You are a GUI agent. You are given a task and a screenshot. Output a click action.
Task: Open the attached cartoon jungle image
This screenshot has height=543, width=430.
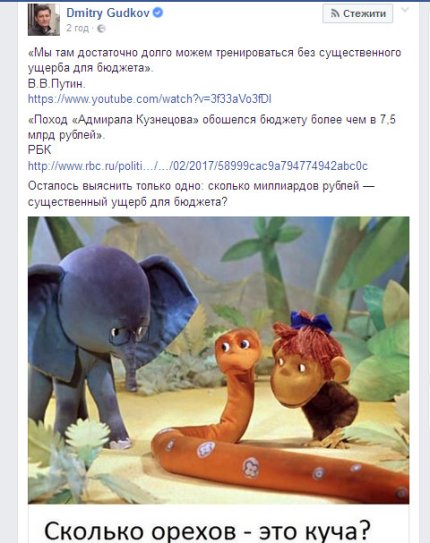(218, 360)
